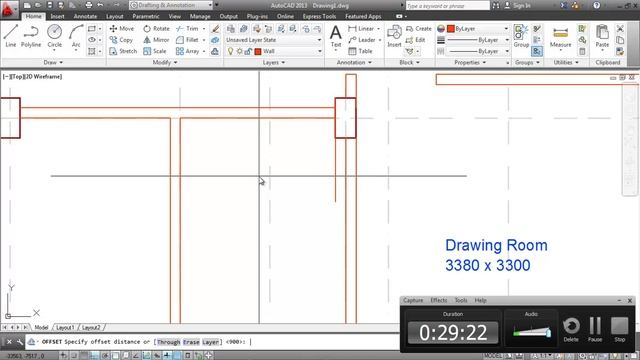Insert a Table

(360, 51)
